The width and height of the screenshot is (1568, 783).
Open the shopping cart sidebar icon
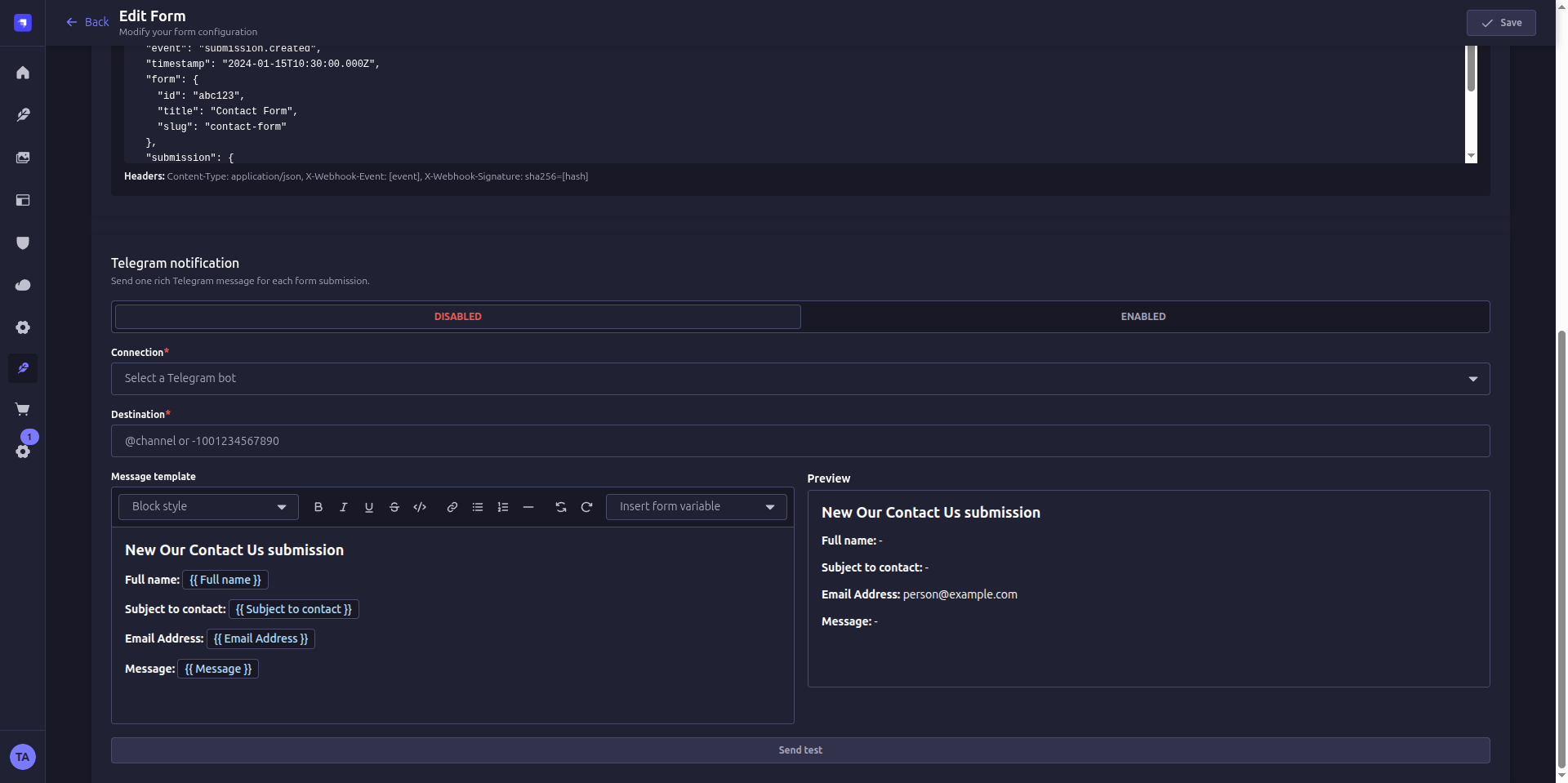23,409
